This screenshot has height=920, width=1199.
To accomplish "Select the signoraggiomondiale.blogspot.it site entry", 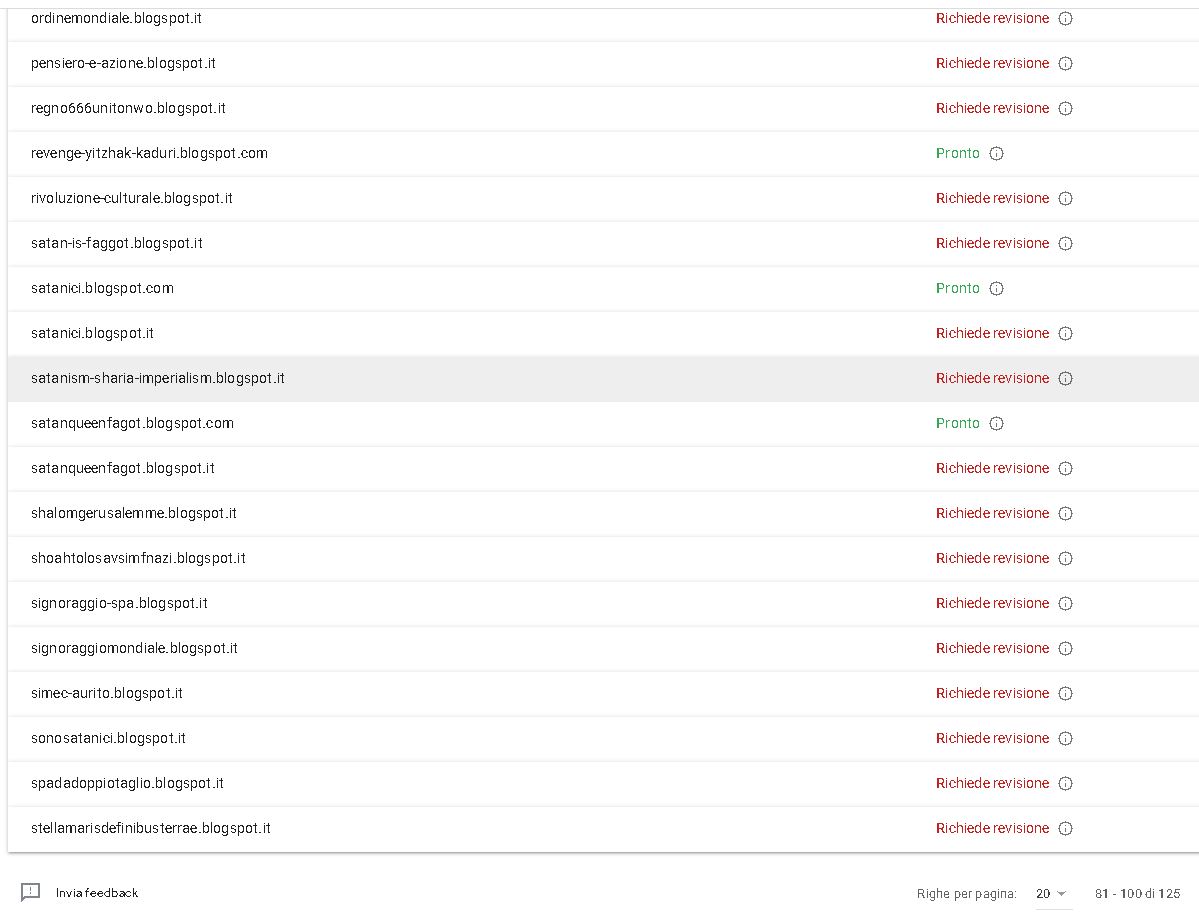I will point(134,648).
